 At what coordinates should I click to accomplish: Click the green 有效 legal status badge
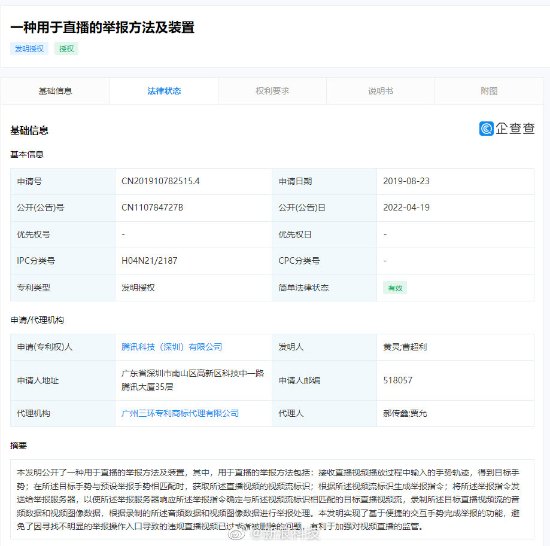point(395,288)
